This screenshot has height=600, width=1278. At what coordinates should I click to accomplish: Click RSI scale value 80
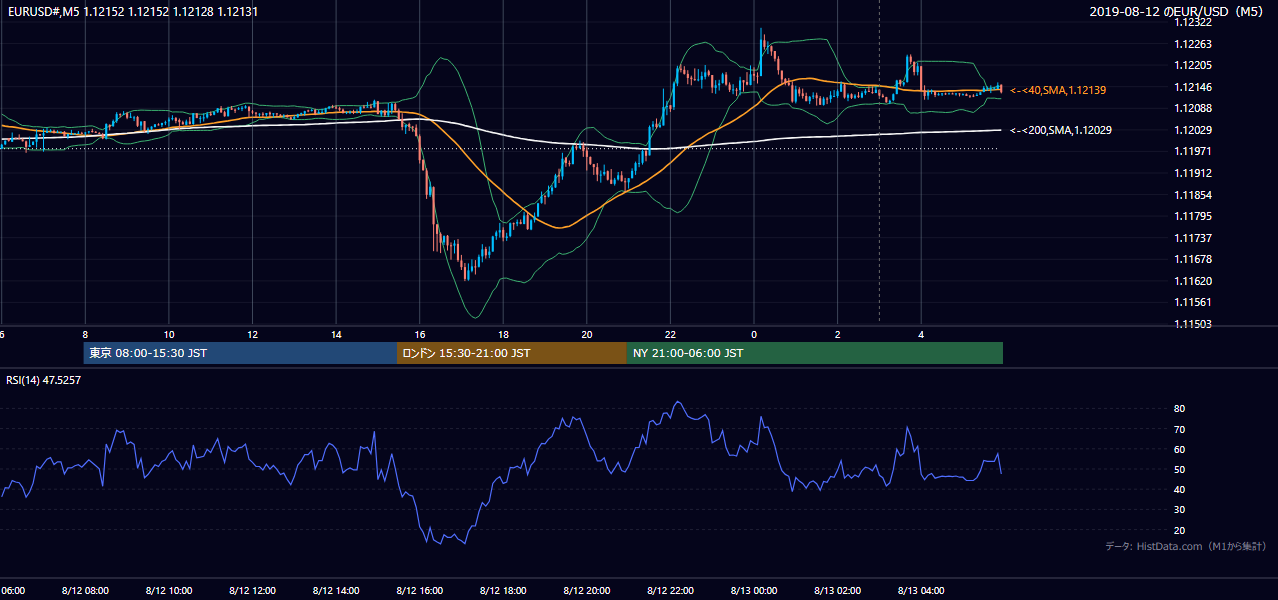[x=1180, y=409]
